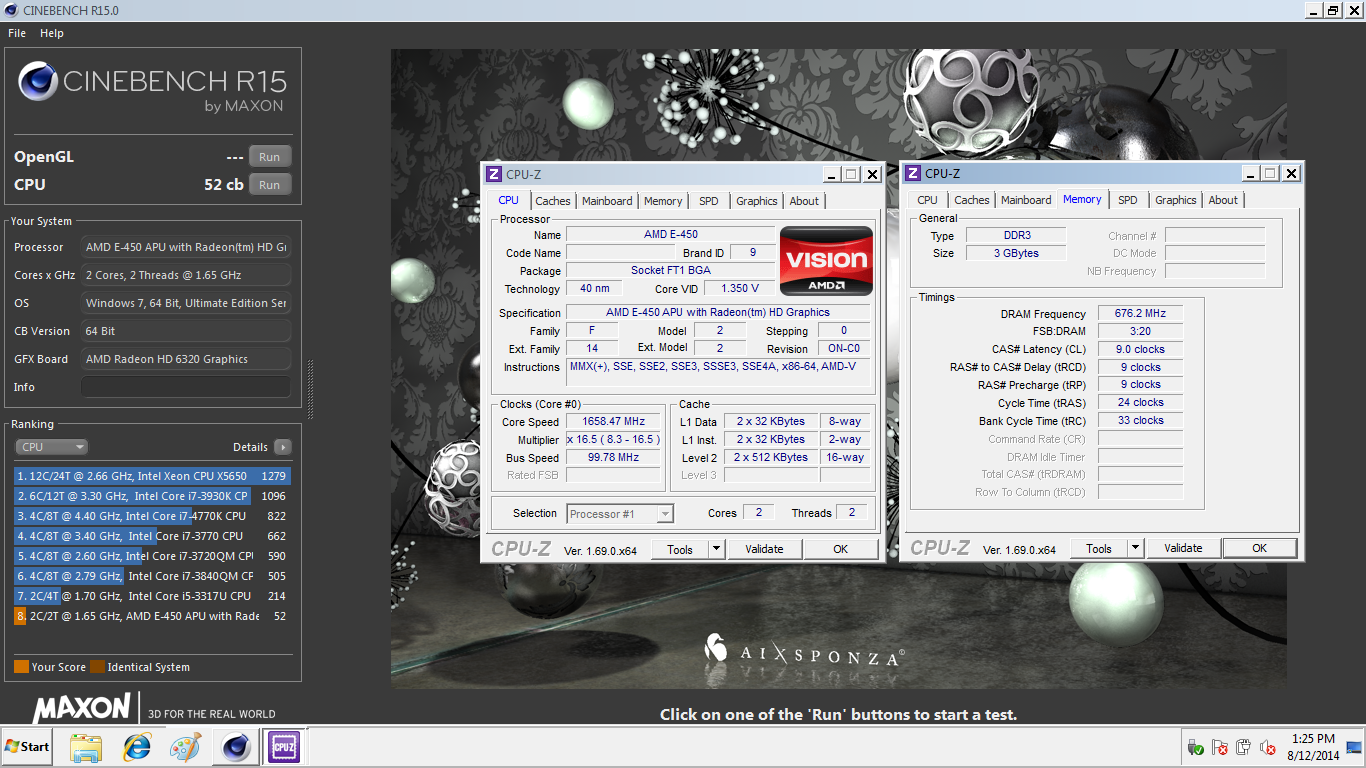The height and width of the screenshot is (768, 1366).
Task: Open the About tab in right CPU-Z window
Action: (1223, 200)
